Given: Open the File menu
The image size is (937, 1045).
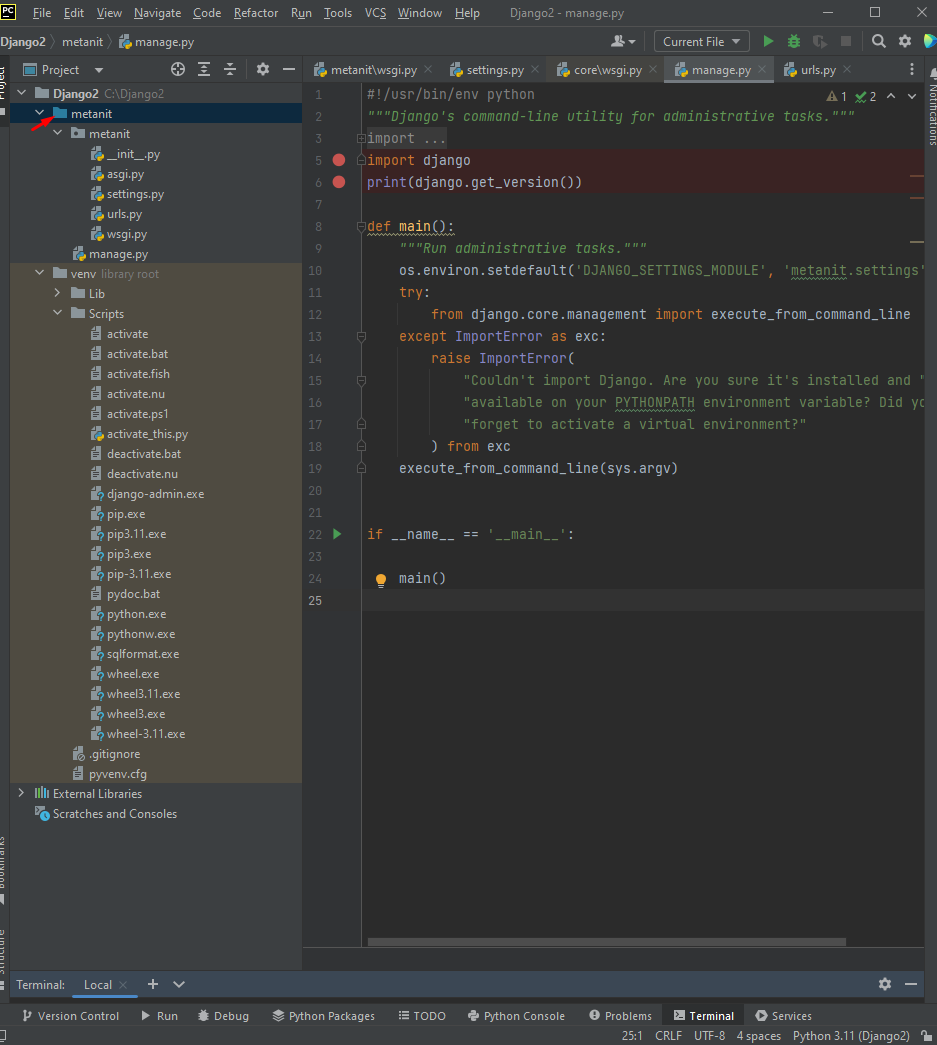Looking at the screenshot, I should click(41, 13).
